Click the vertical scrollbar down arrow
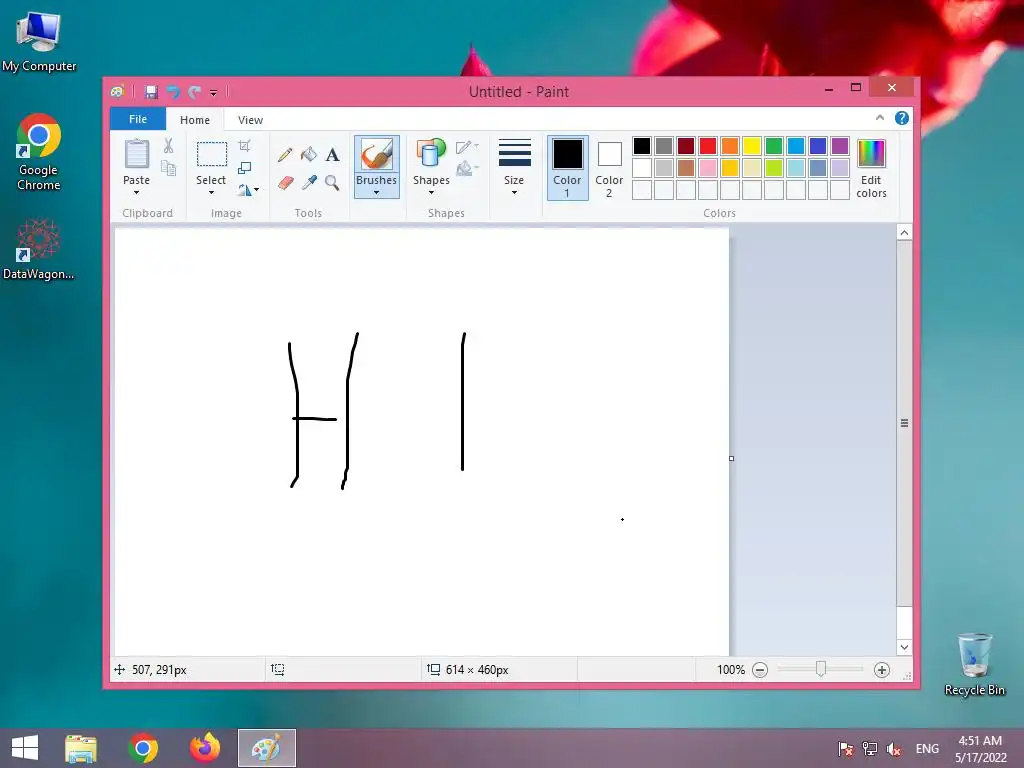This screenshot has width=1024, height=768. tap(904, 647)
